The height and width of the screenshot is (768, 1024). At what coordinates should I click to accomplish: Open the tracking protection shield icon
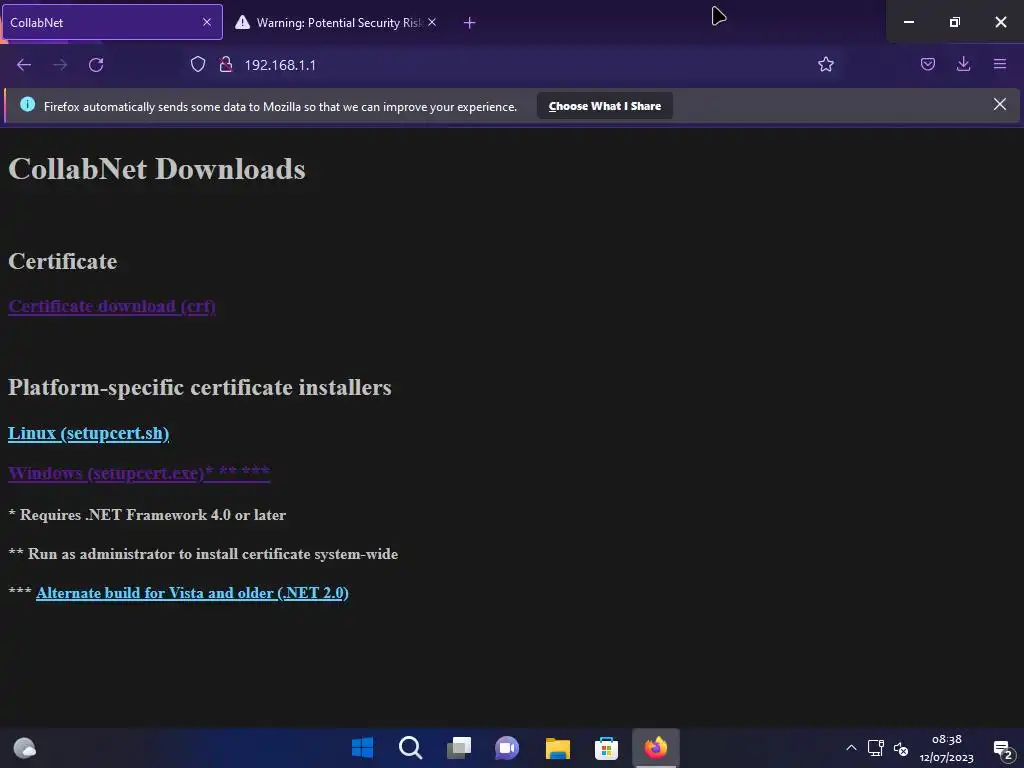point(198,64)
